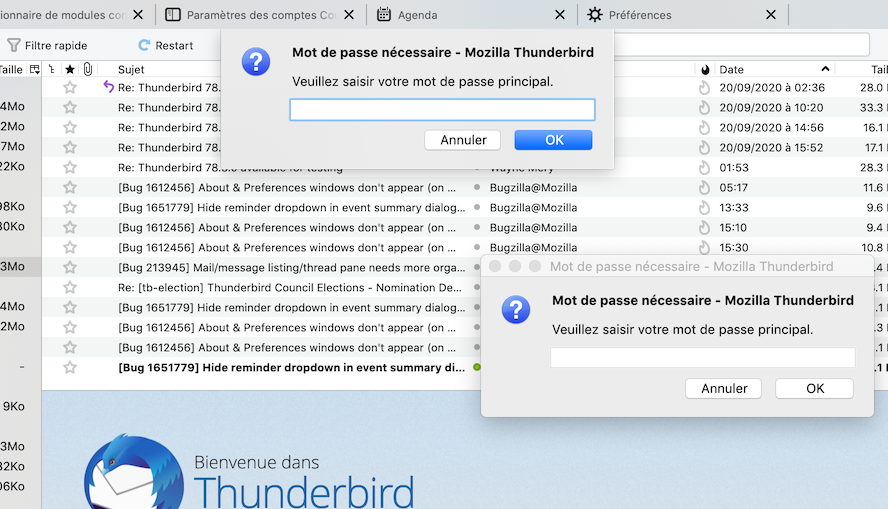Switch to the Préférences tab
Viewport: 888px width, 509px height.
tap(640, 15)
